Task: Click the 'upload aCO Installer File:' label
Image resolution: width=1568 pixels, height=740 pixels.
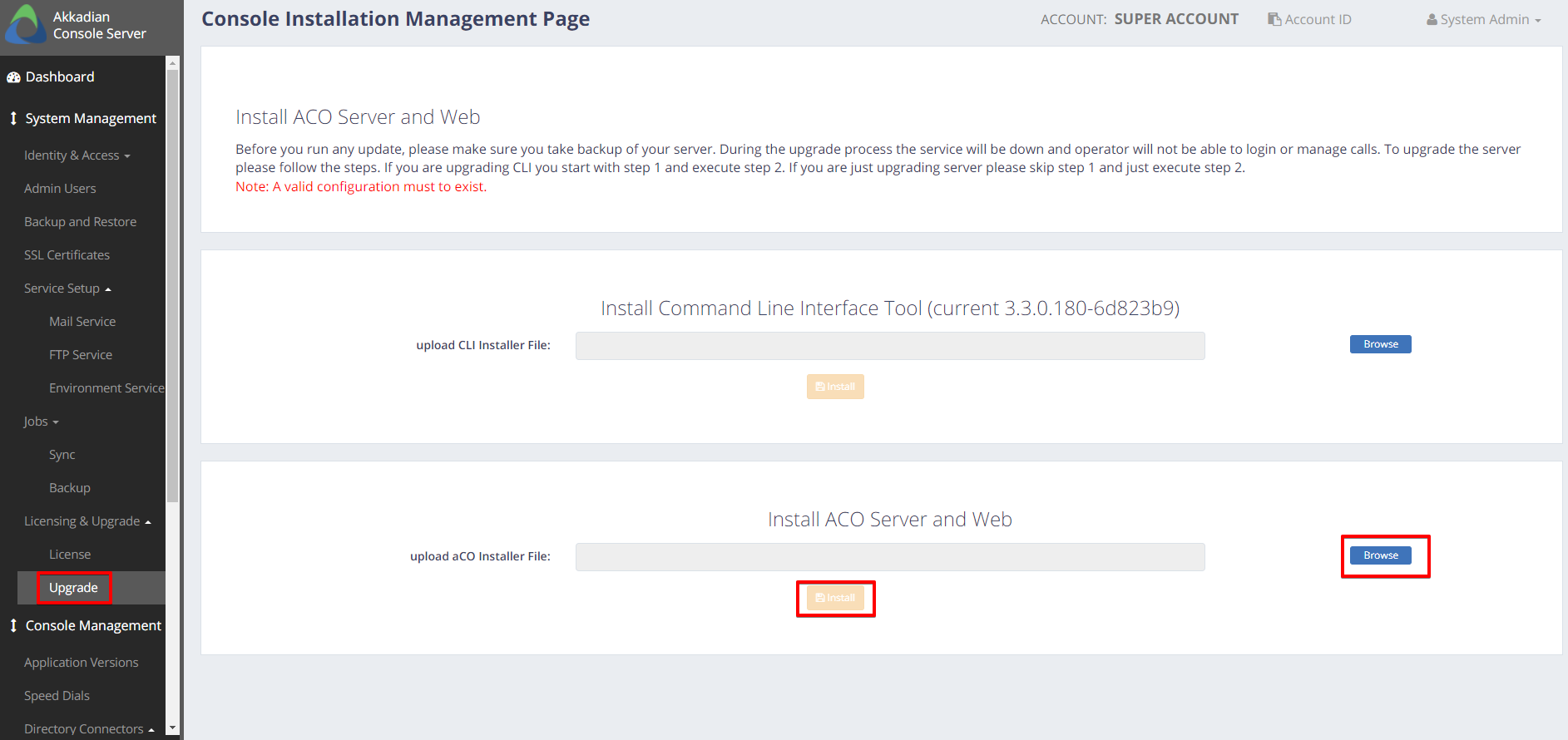Action: point(480,556)
